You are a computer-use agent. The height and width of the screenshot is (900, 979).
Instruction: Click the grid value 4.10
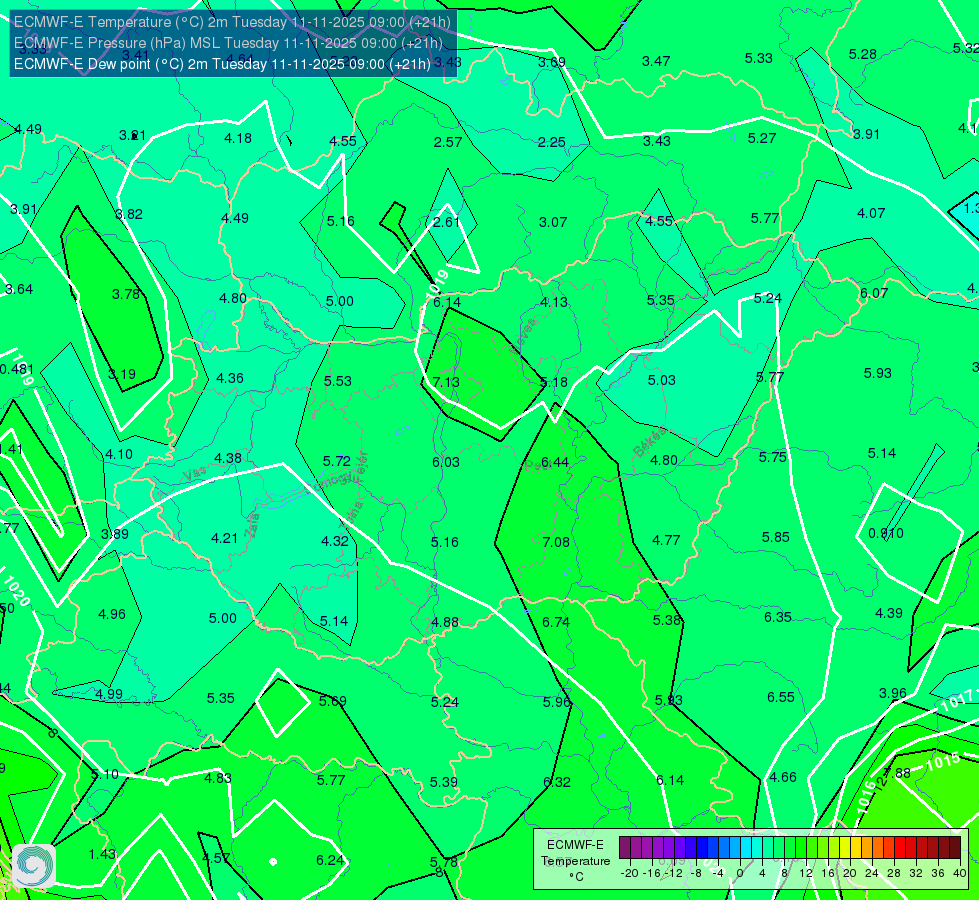tap(119, 454)
